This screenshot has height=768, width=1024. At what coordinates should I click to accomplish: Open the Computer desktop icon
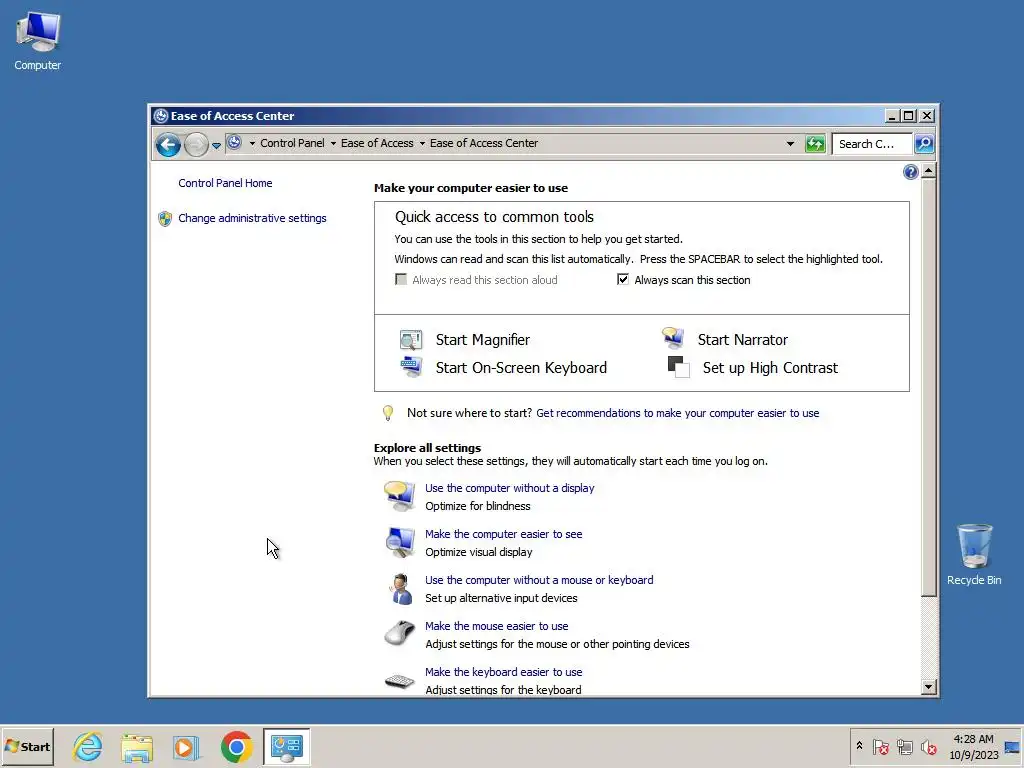tap(38, 40)
